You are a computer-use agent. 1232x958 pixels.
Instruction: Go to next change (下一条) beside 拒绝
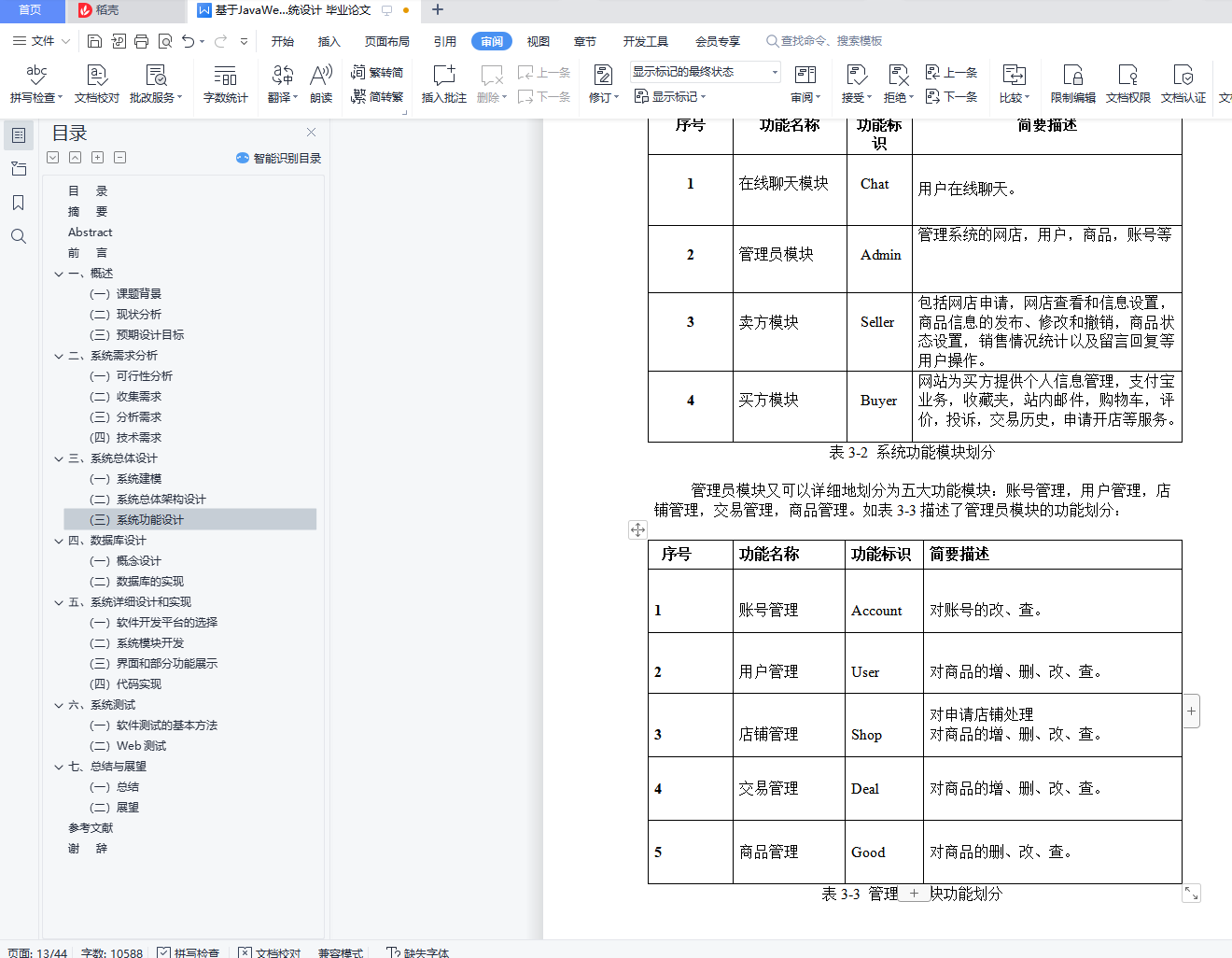tap(952, 96)
